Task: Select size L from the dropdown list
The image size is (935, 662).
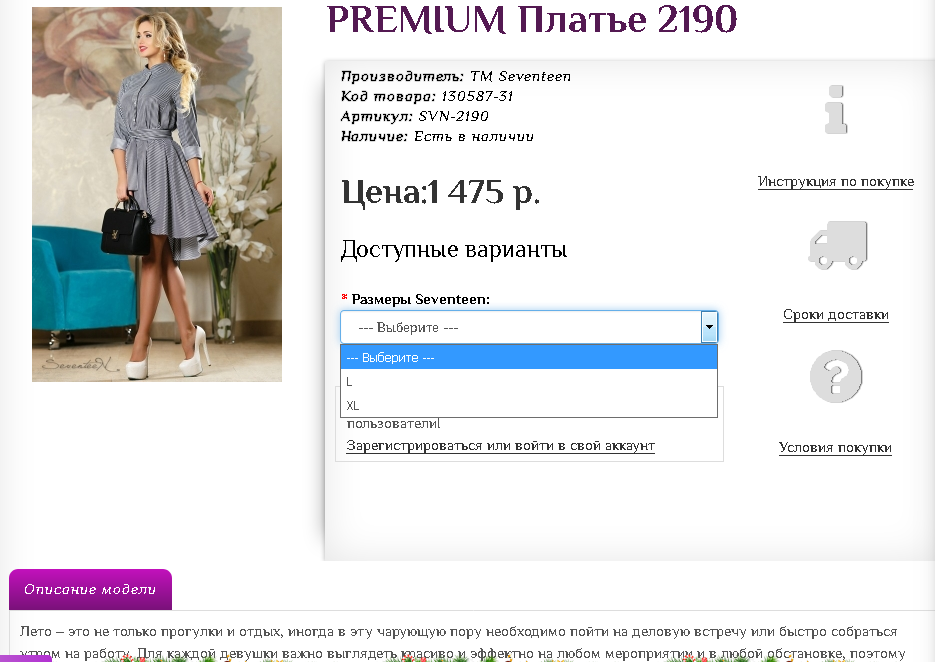Action: [x=528, y=381]
